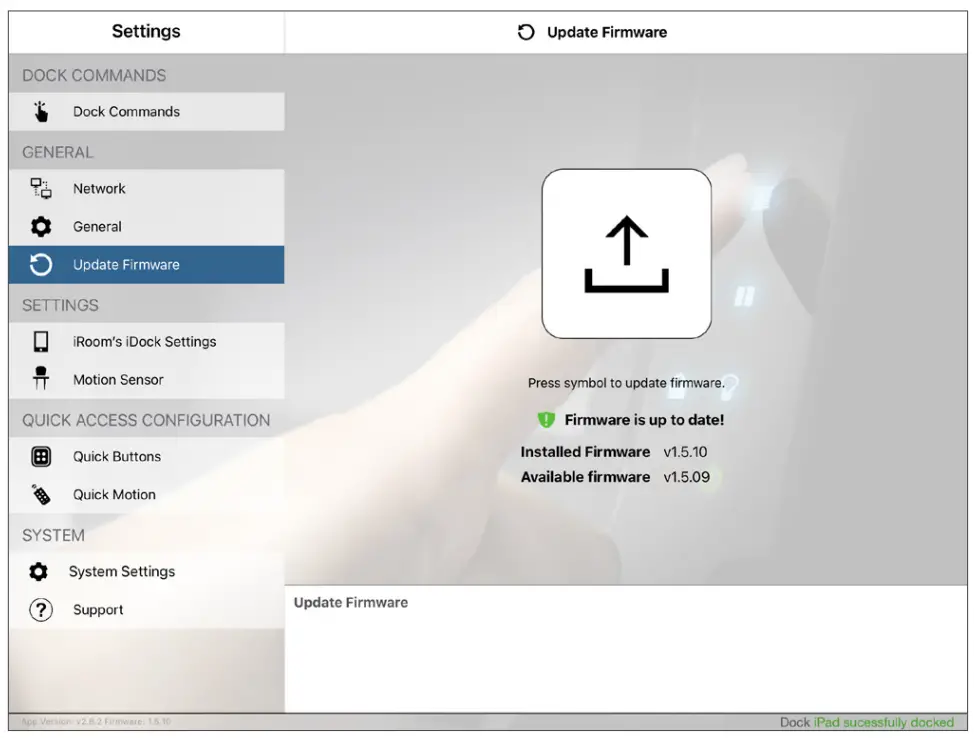Select Update Firmware in the sidebar
Screen dimensions: 974x738
(x=146, y=264)
